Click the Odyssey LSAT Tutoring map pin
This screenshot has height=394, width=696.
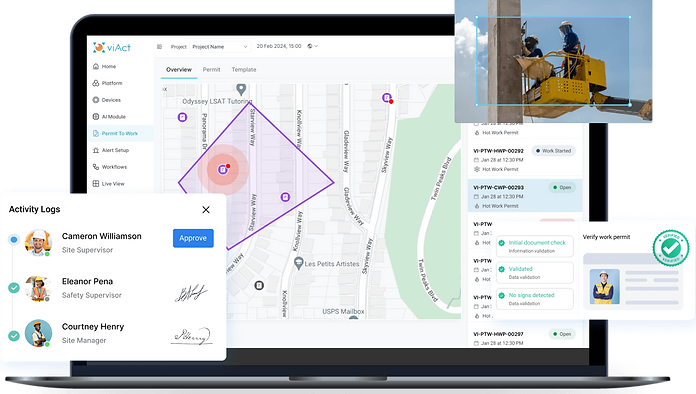[x=241, y=90]
